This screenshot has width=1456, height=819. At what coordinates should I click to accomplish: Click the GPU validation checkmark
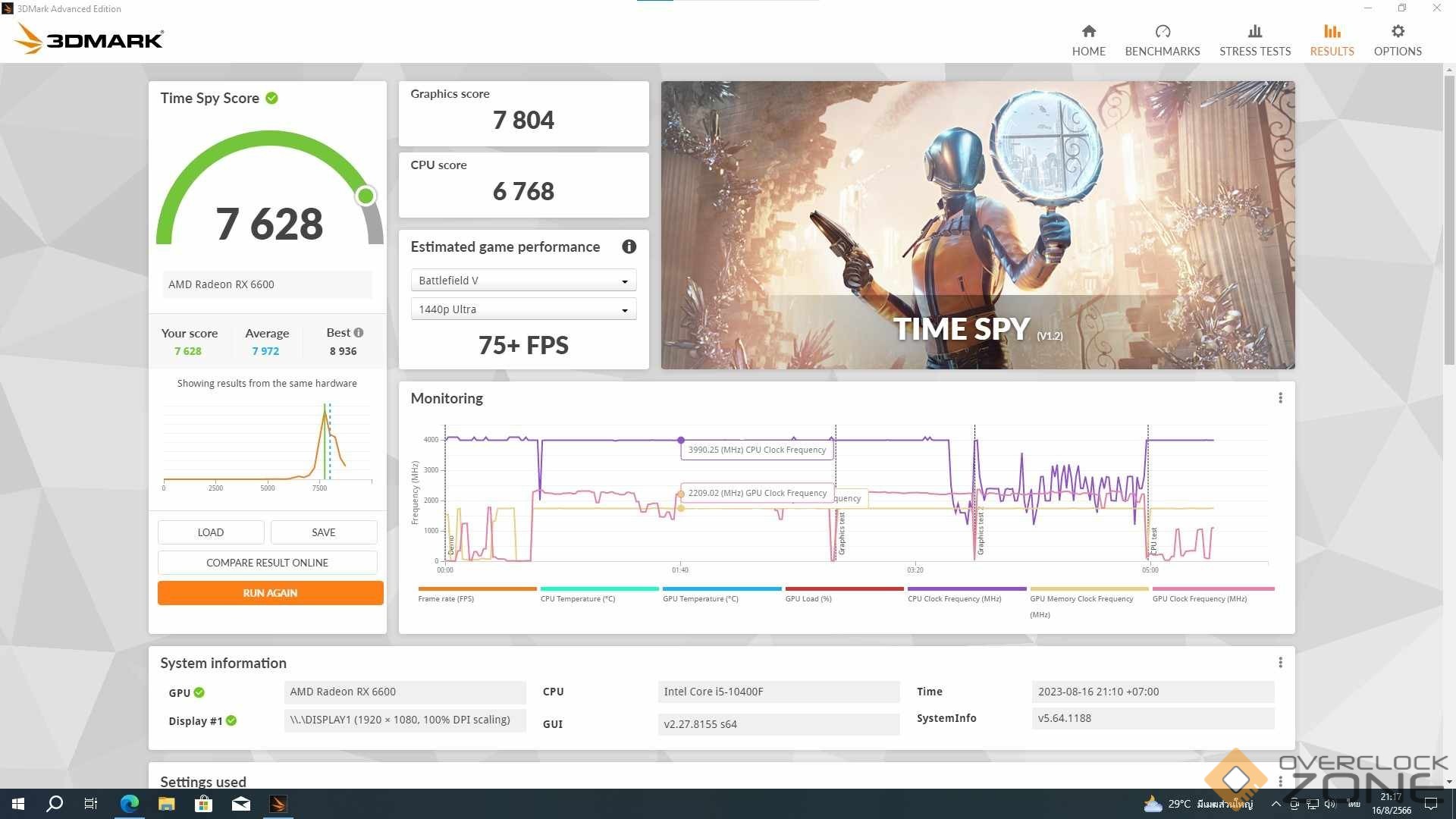199,692
